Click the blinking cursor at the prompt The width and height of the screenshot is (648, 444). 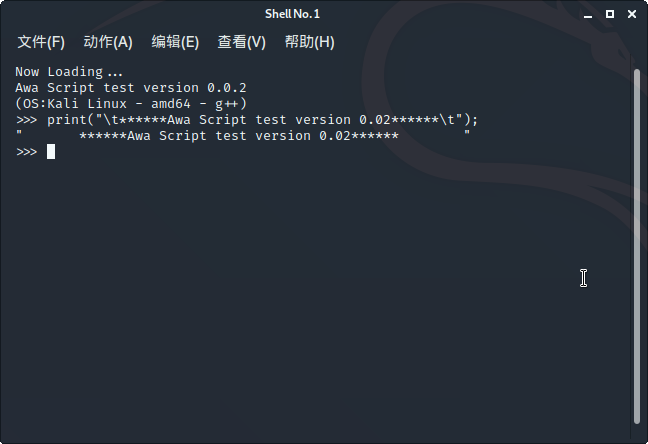coord(51,152)
